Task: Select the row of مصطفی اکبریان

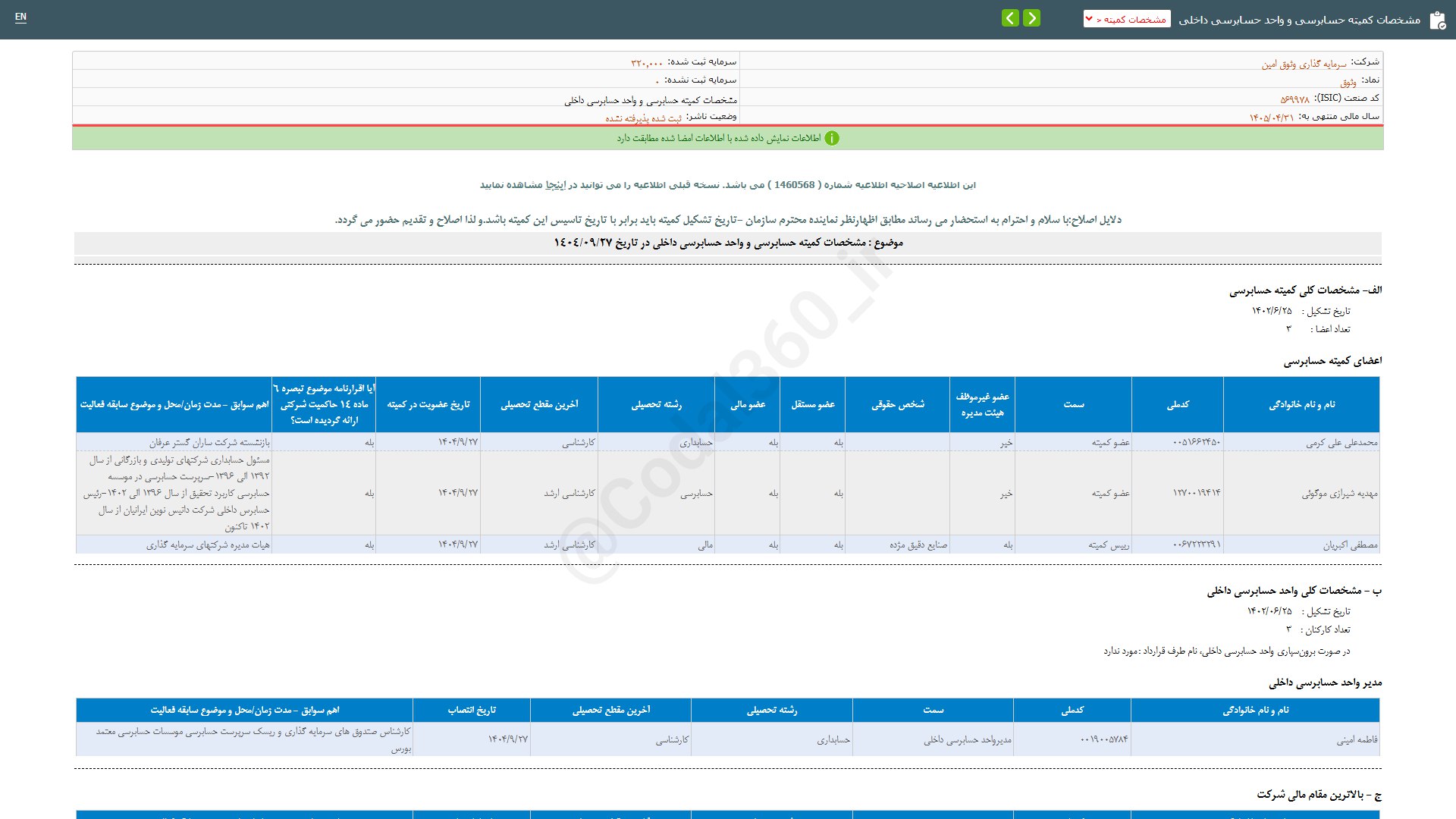Action: (1350, 545)
